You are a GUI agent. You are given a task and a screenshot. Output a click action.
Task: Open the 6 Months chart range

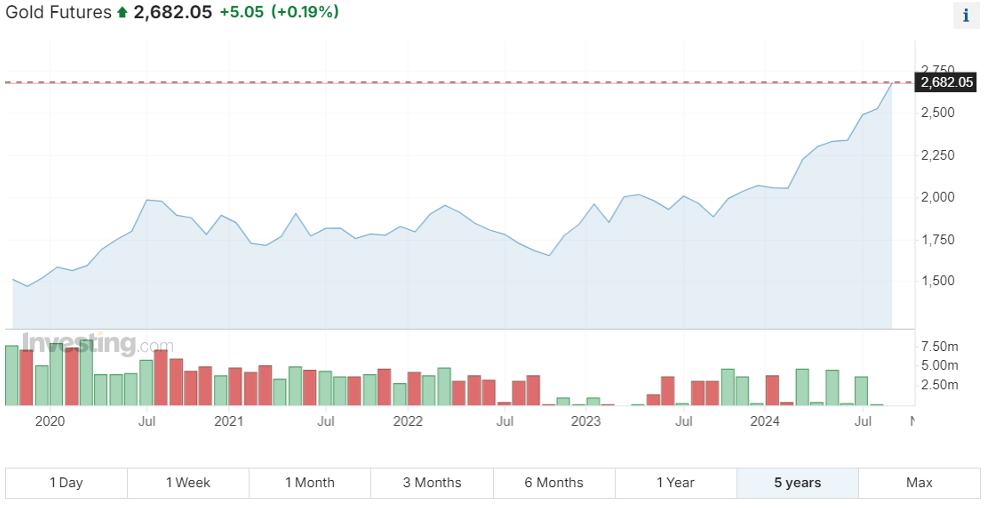click(x=554, y=483)
